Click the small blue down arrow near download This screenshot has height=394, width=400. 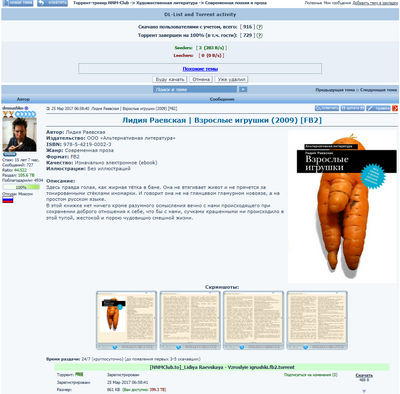click(364, 391)
